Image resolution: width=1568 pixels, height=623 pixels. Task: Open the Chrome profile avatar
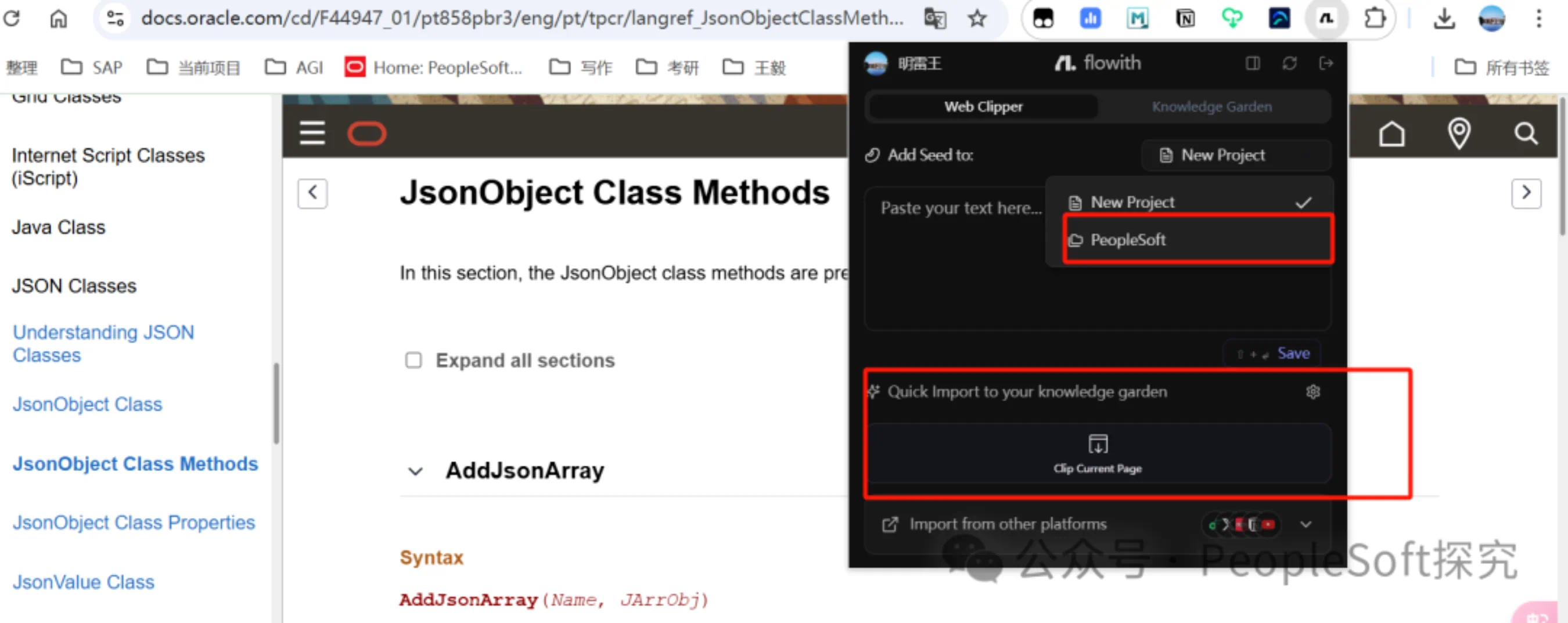[1491, 18]
